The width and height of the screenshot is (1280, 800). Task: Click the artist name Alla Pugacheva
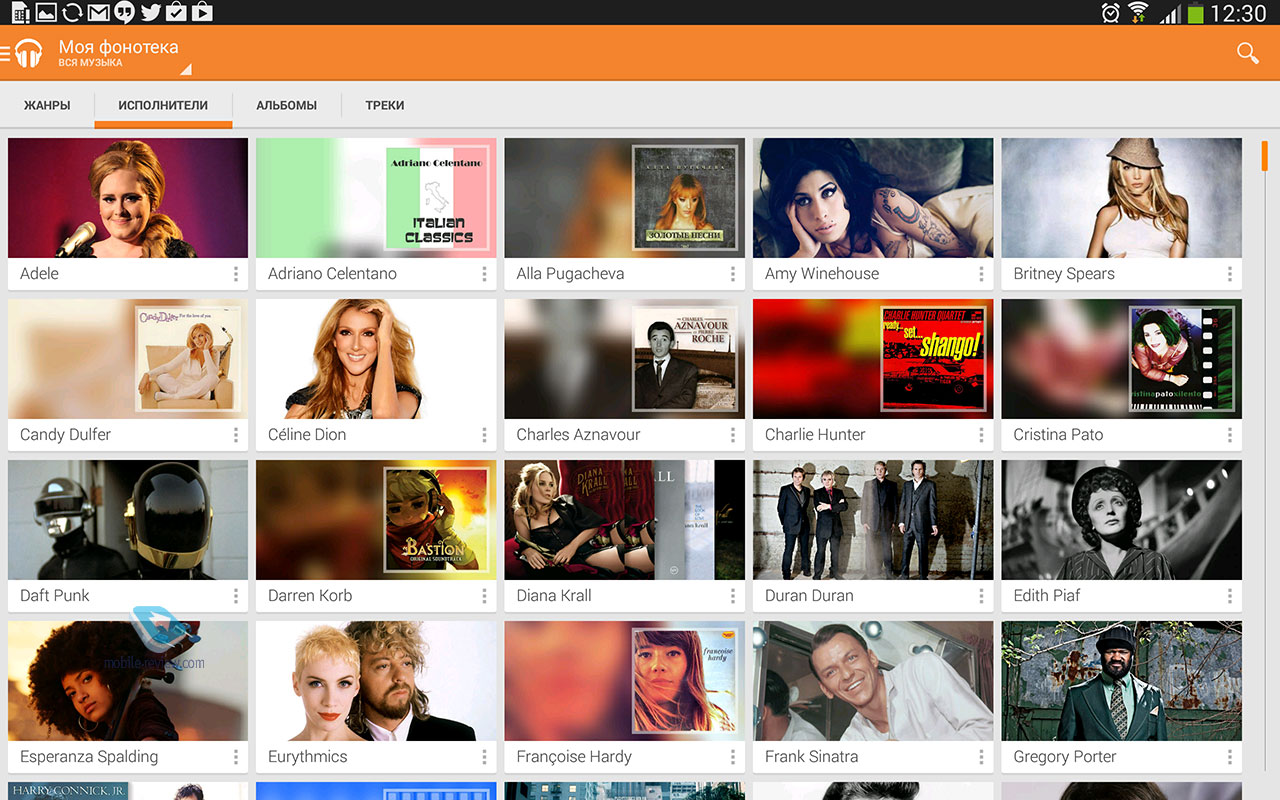570,274
